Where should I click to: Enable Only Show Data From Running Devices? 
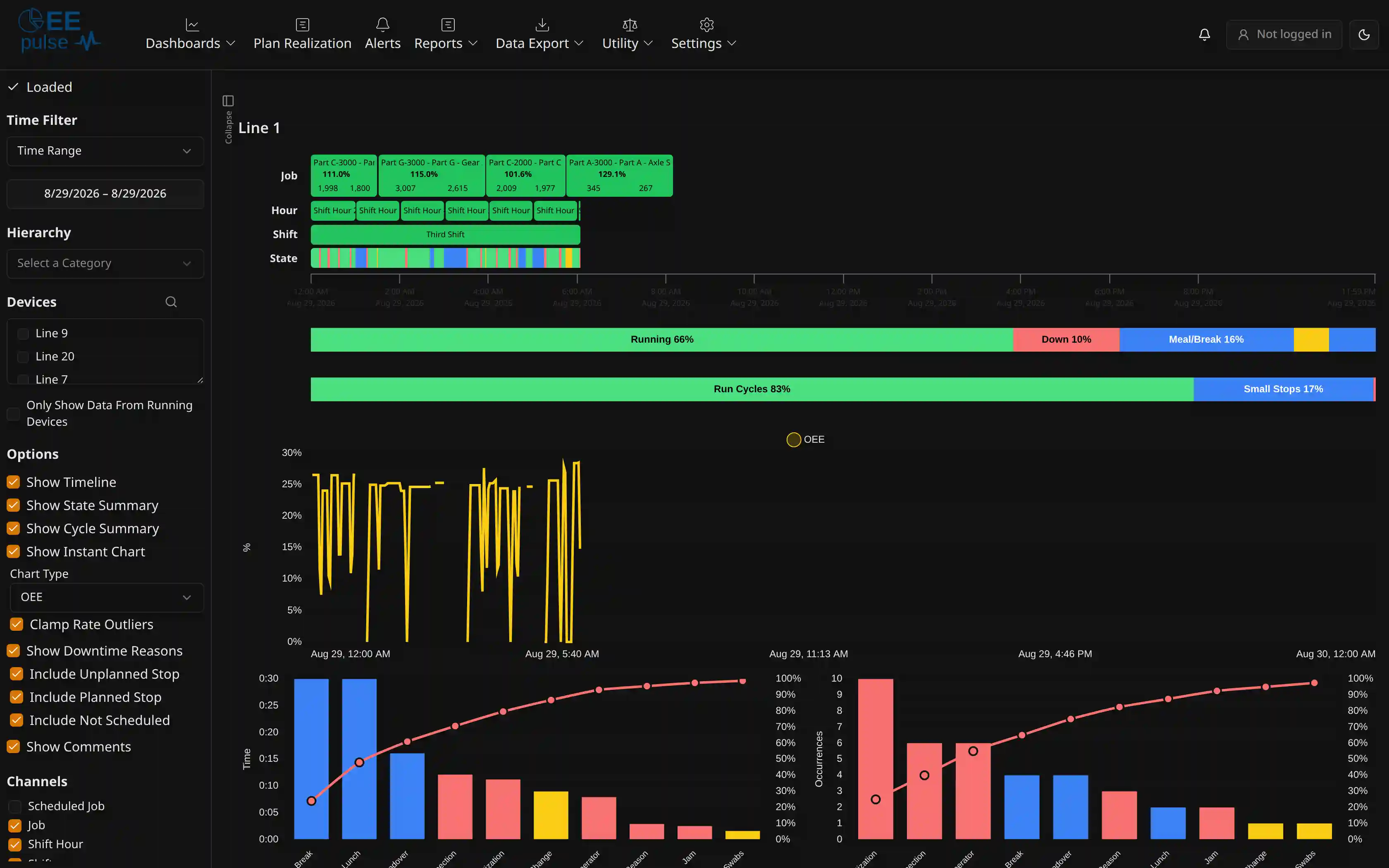[13, 414]
